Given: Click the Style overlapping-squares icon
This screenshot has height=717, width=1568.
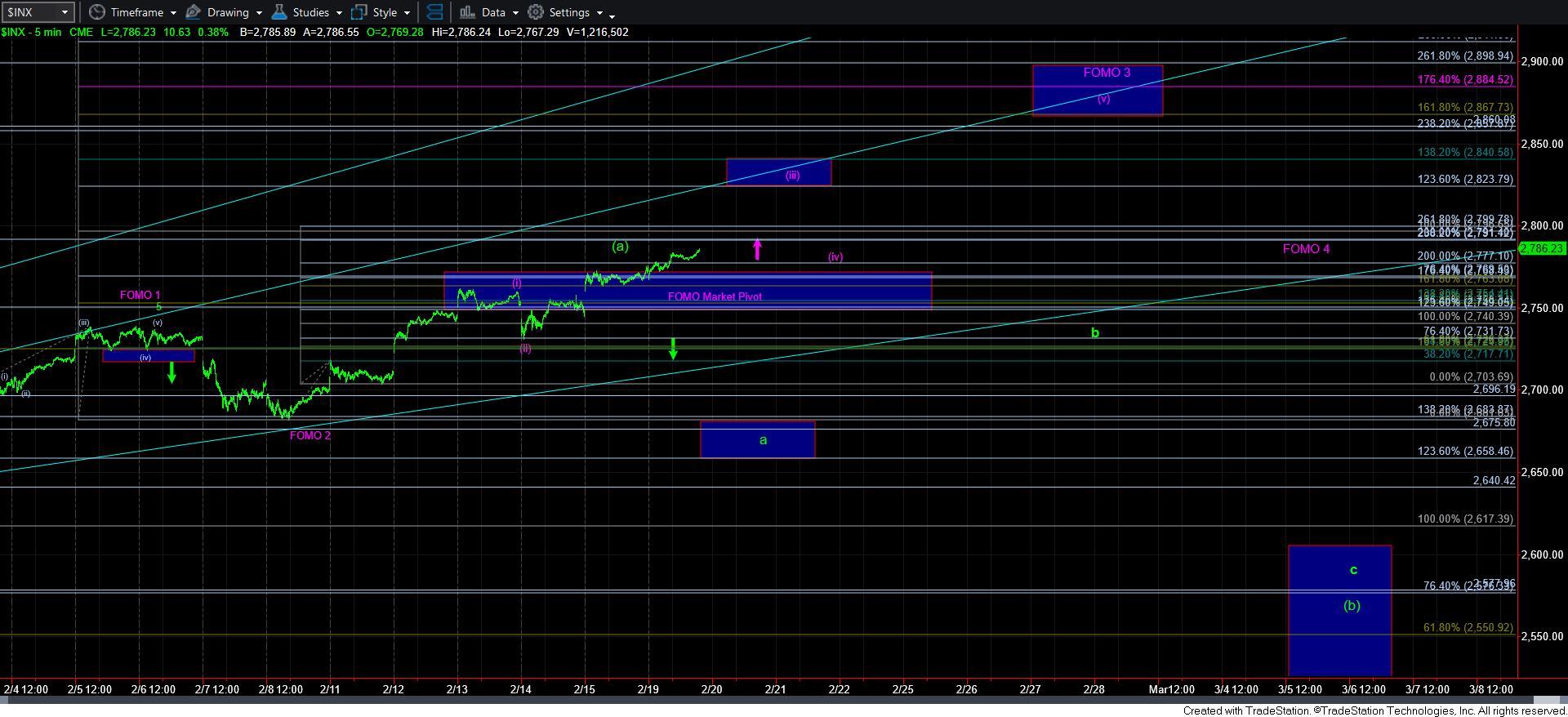Looking at the screenshot, I should [x=359, y=12].
